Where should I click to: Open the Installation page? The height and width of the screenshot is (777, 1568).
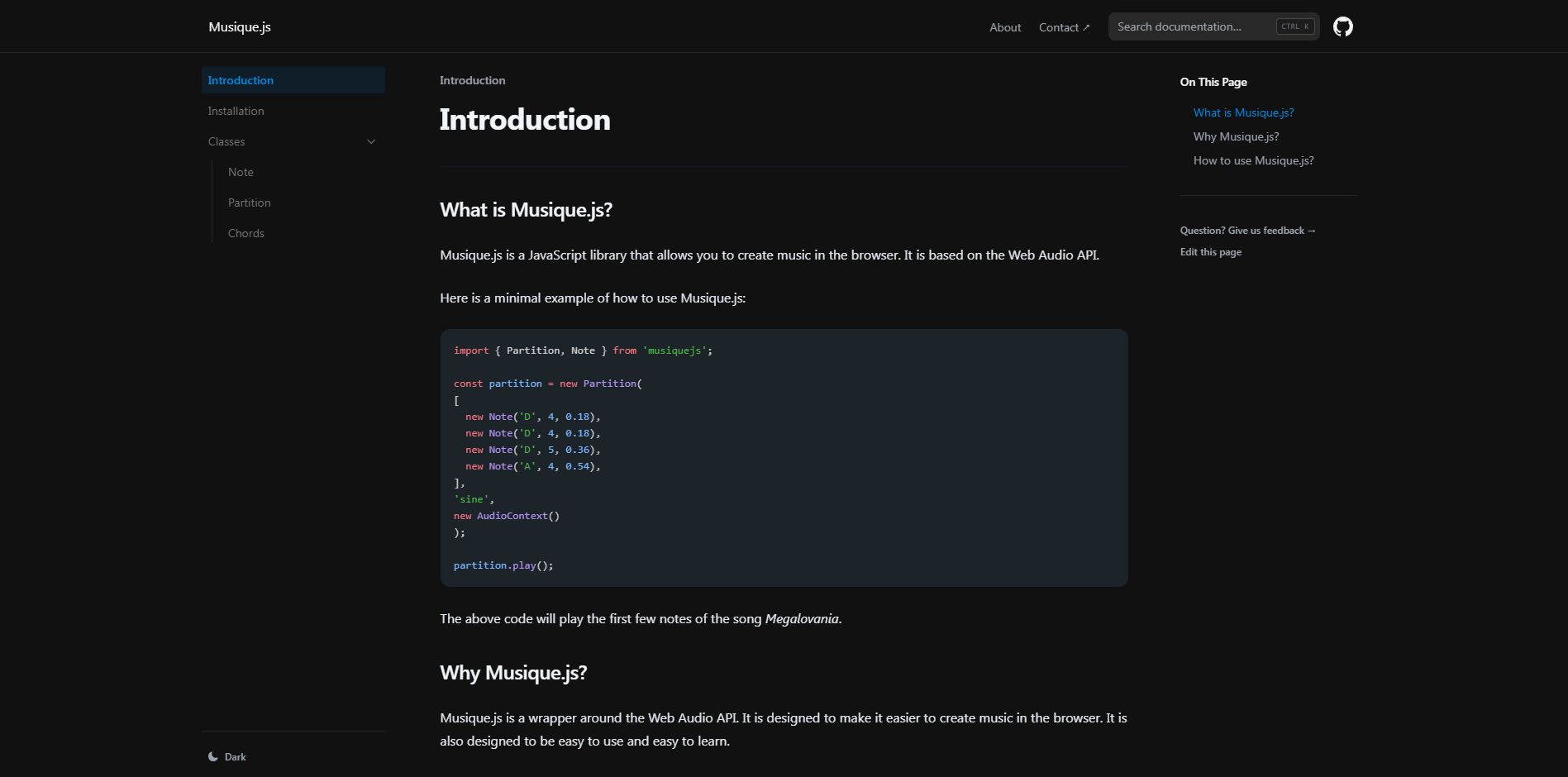tap(236, 111)
